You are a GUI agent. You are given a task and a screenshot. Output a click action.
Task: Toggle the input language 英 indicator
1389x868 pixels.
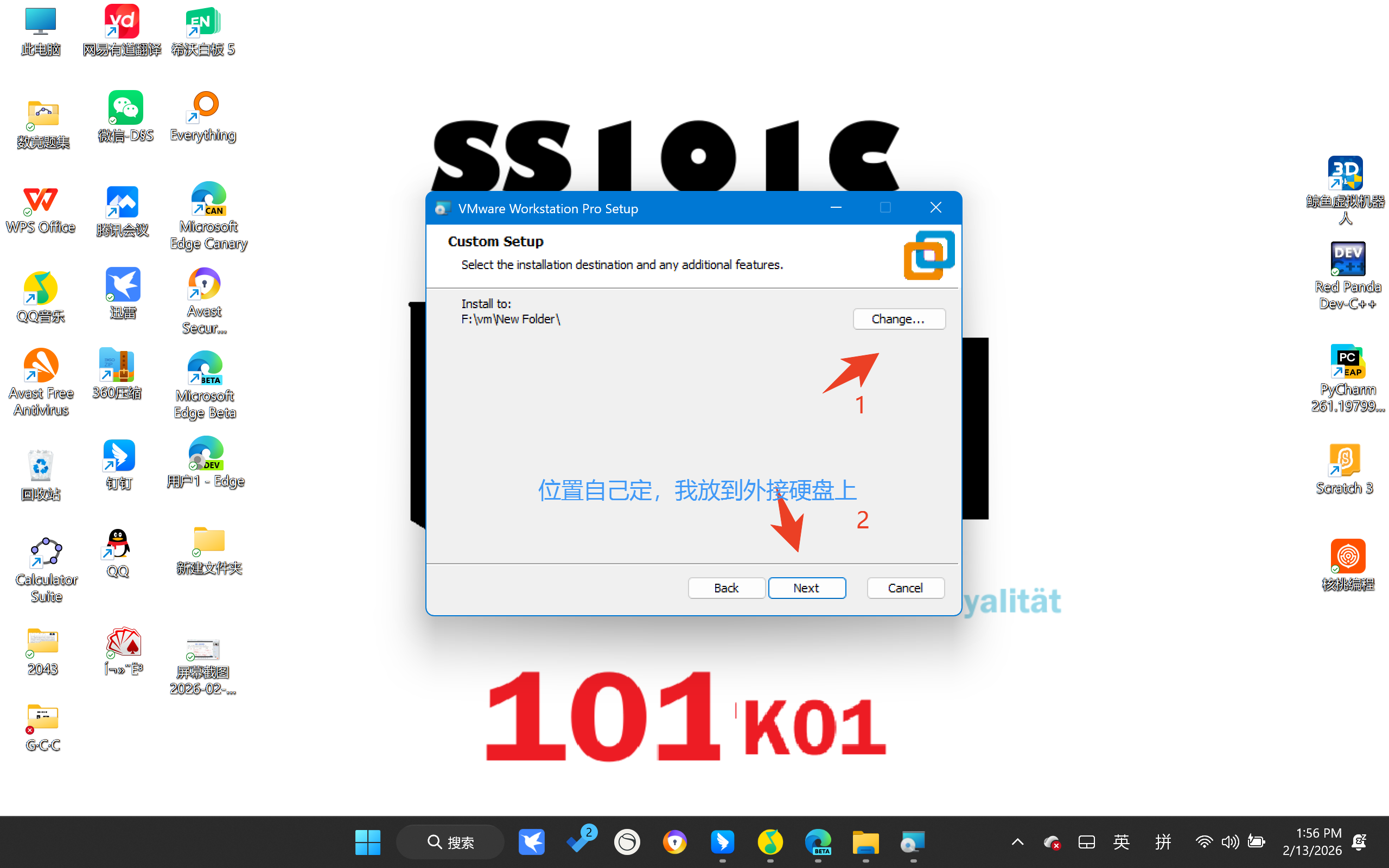click(1122, 842)
